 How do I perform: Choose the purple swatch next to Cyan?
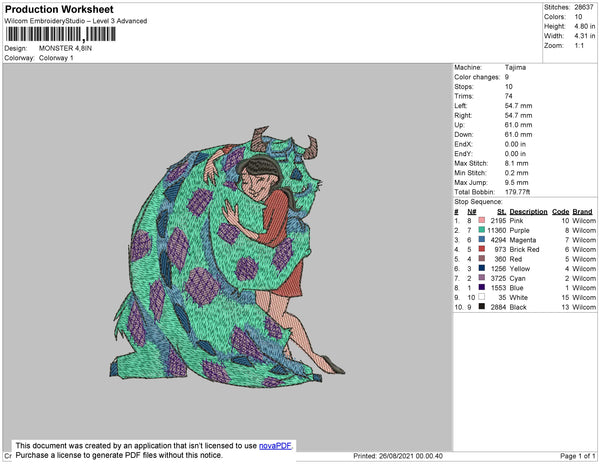pyautogui.click(x=482, y=278)
